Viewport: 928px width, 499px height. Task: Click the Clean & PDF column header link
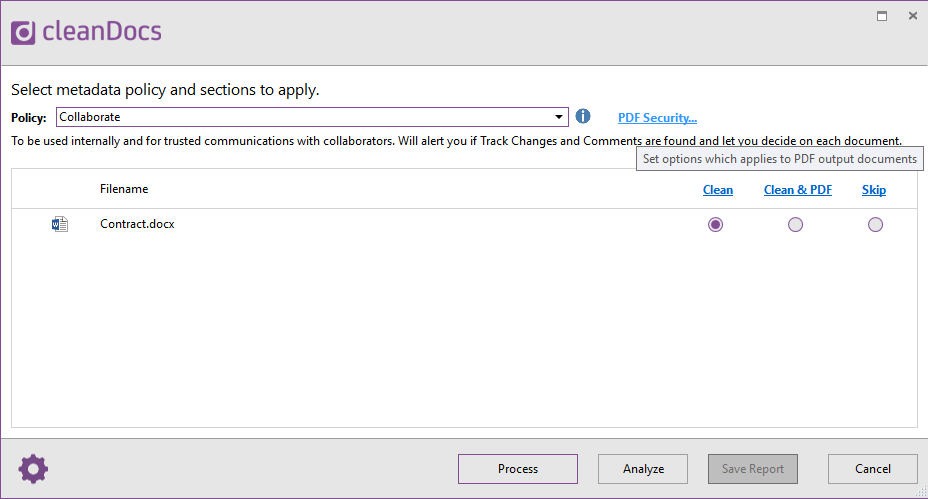point(798,190)
